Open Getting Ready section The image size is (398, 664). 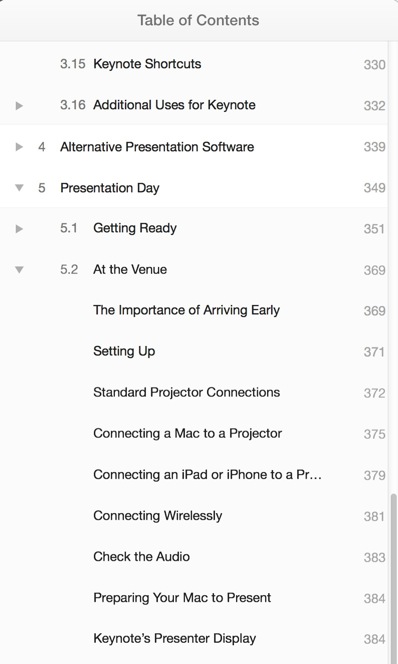click(135, 228)
